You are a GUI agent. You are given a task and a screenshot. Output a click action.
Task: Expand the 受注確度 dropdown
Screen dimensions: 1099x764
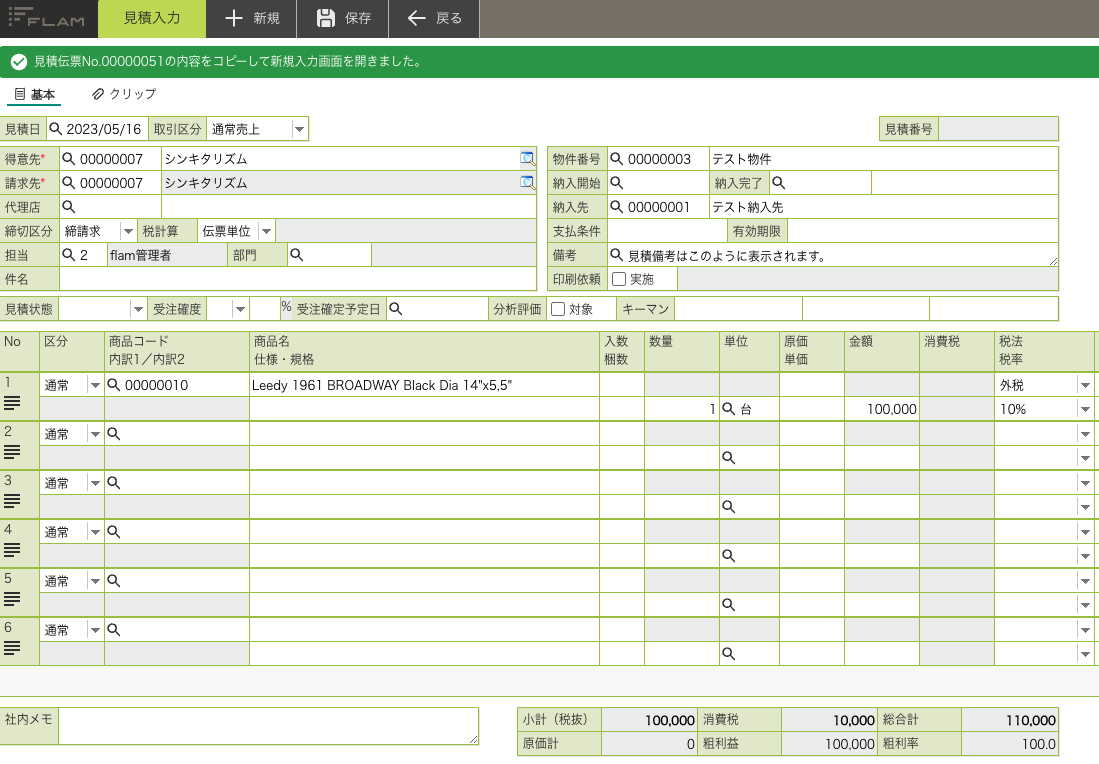(240, 309)
